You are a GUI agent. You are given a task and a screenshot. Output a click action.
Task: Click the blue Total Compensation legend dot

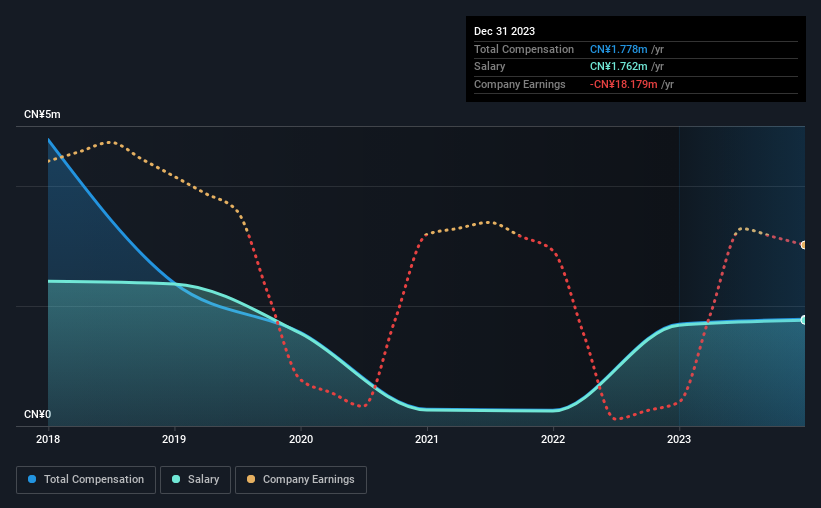click(x=32, y=479)
